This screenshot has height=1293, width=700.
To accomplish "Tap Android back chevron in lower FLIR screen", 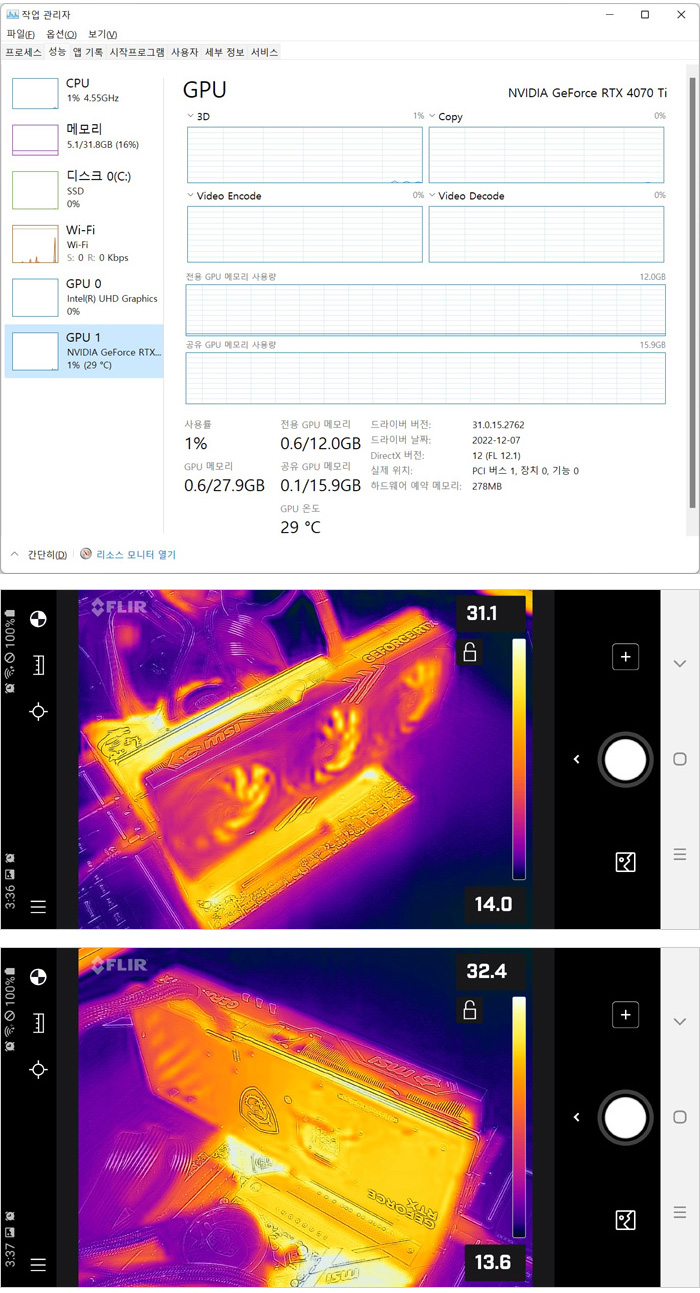I will coord(680,1021).
